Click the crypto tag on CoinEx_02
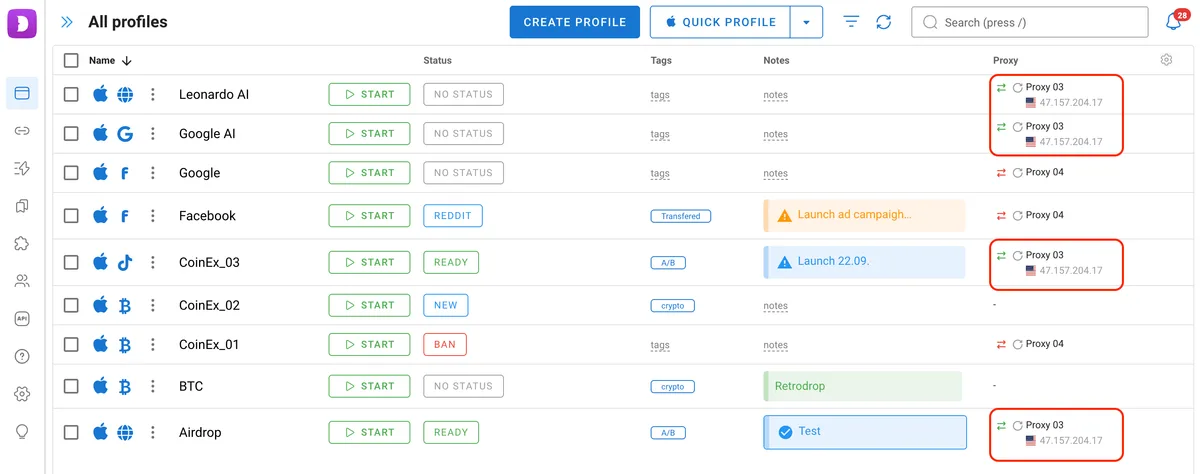1200x474 pixels. tap(672, 306)
